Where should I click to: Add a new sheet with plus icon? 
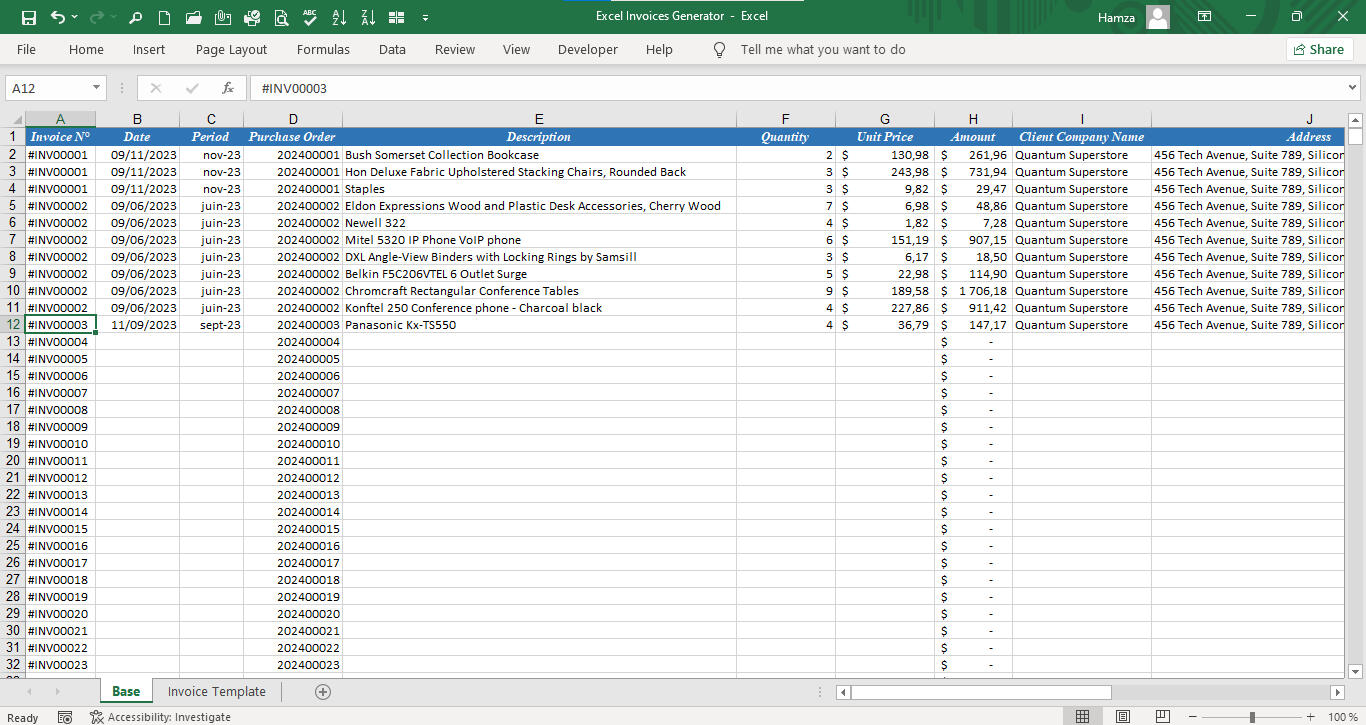coord(322,691)
